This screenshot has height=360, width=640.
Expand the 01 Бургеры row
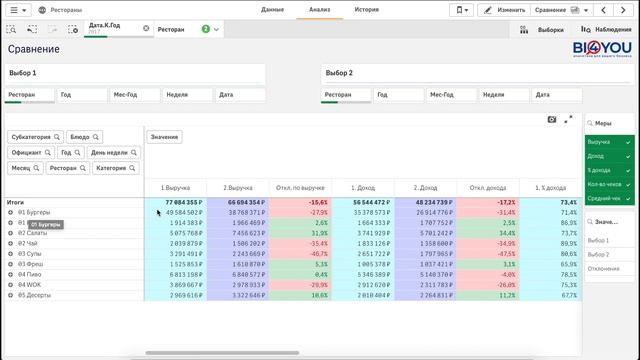point(11,213)
